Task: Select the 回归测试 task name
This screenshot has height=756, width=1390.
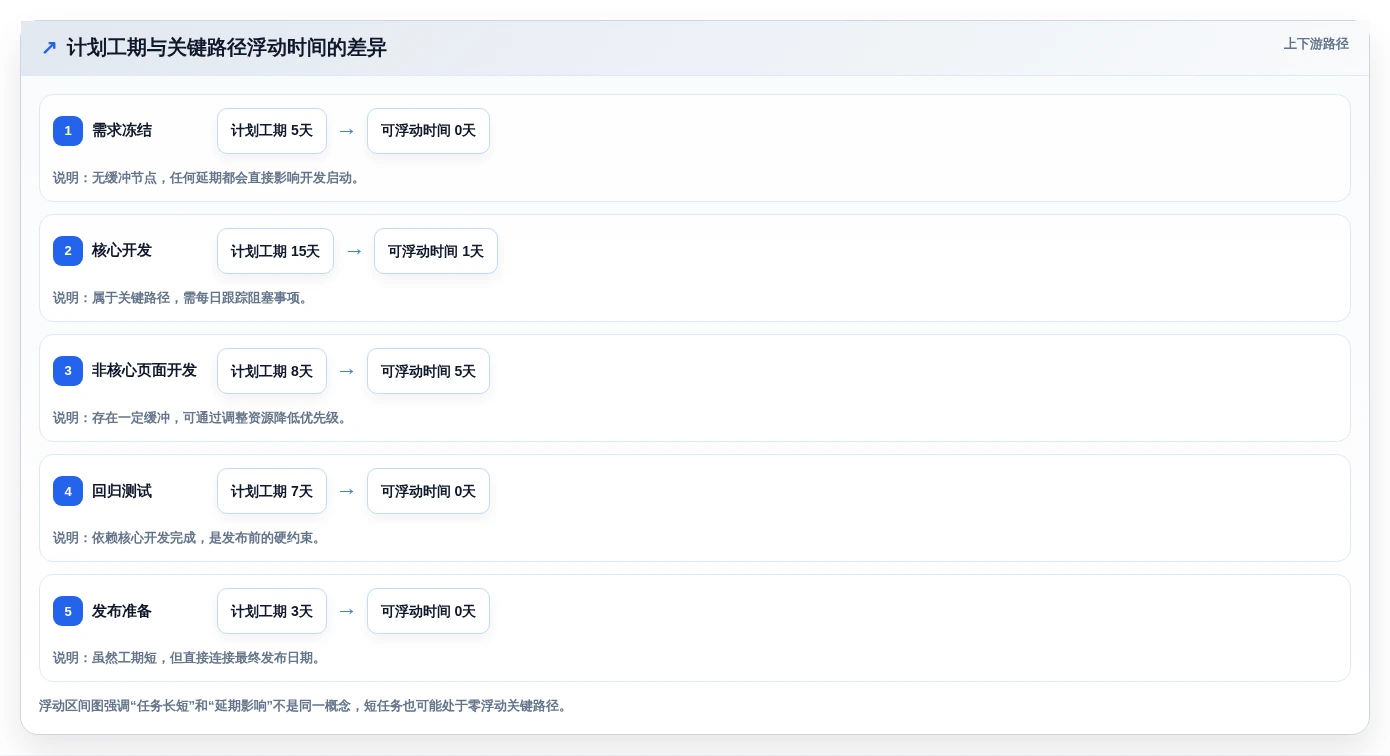Action: pyautogui.click(x=122, y=491)
